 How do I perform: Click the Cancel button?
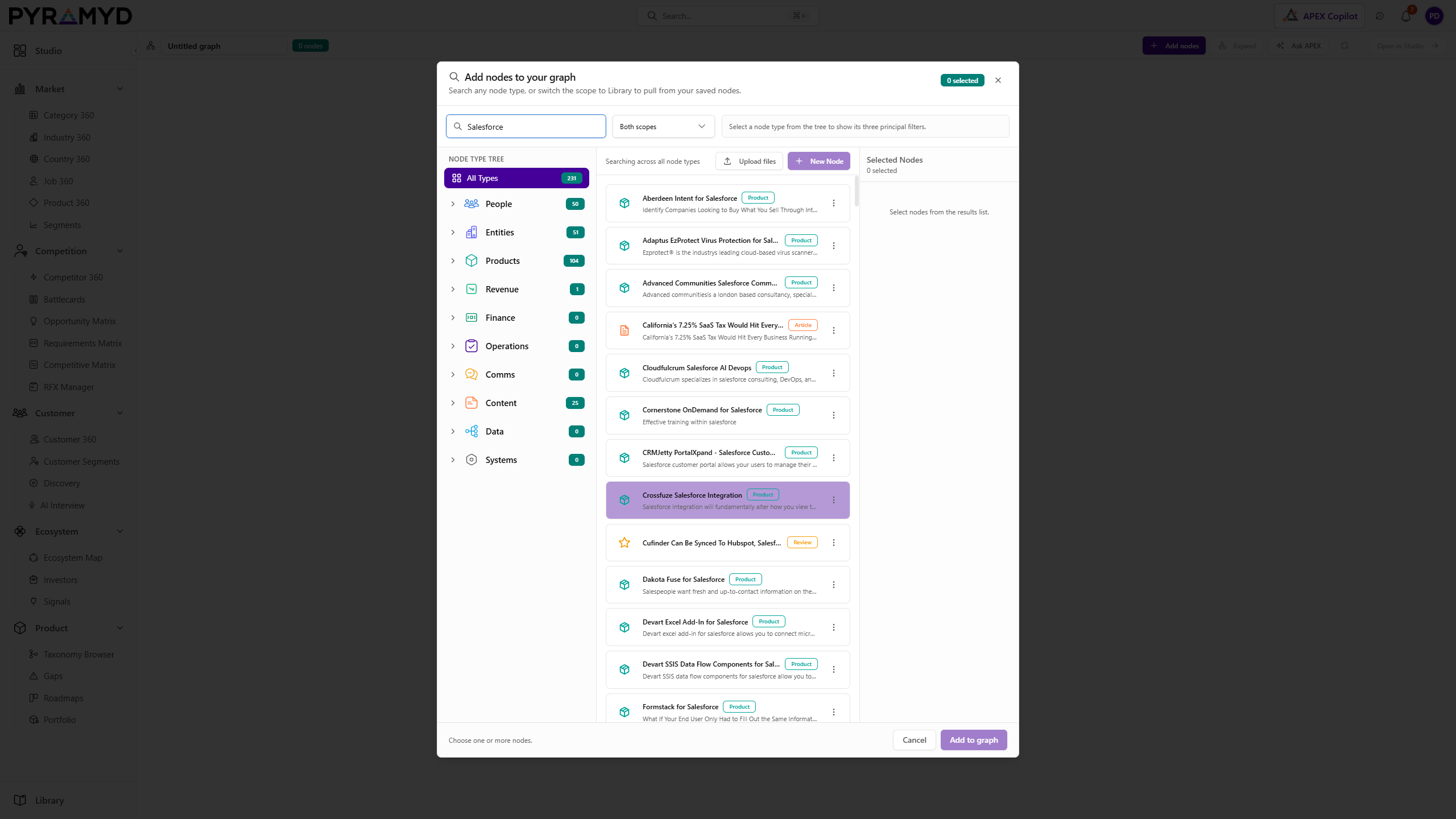[x=915, y=740]
